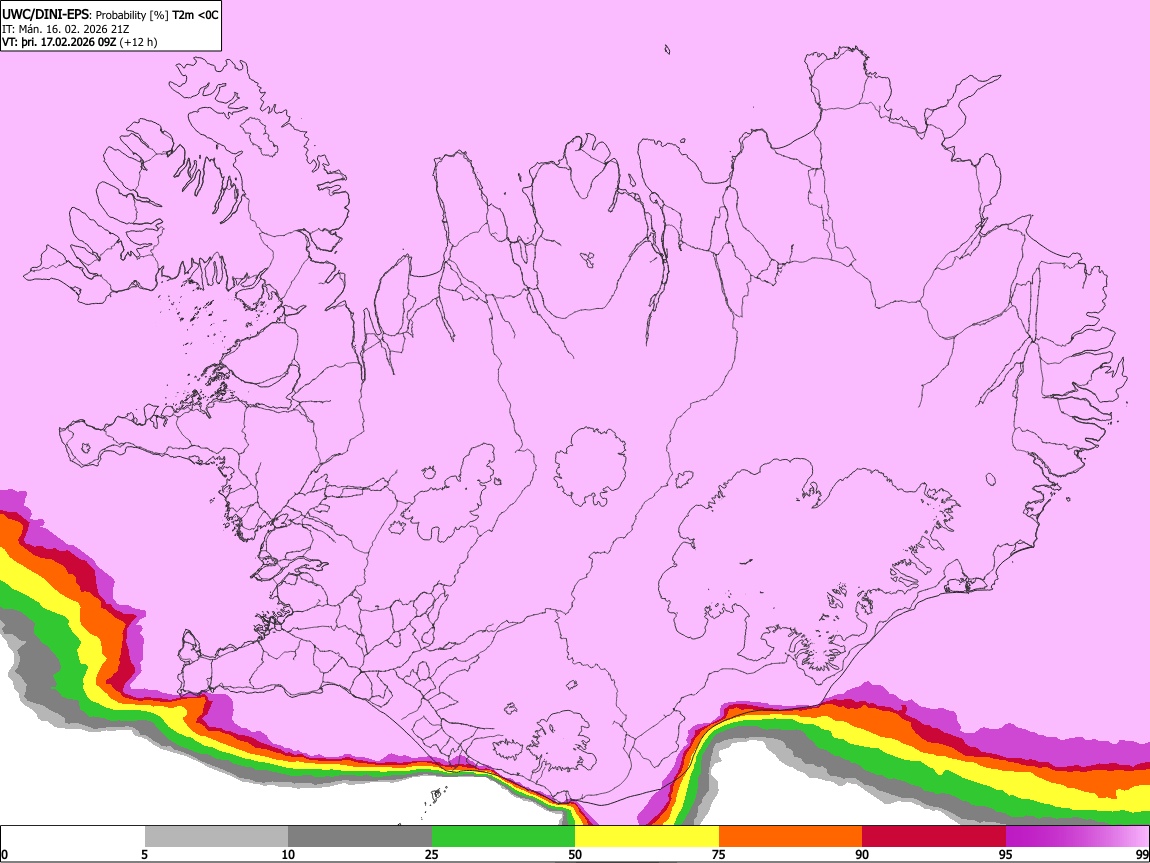Click the legend value '25'
This screenshot has width=1150, height=863.
click(x=432, y=854)
